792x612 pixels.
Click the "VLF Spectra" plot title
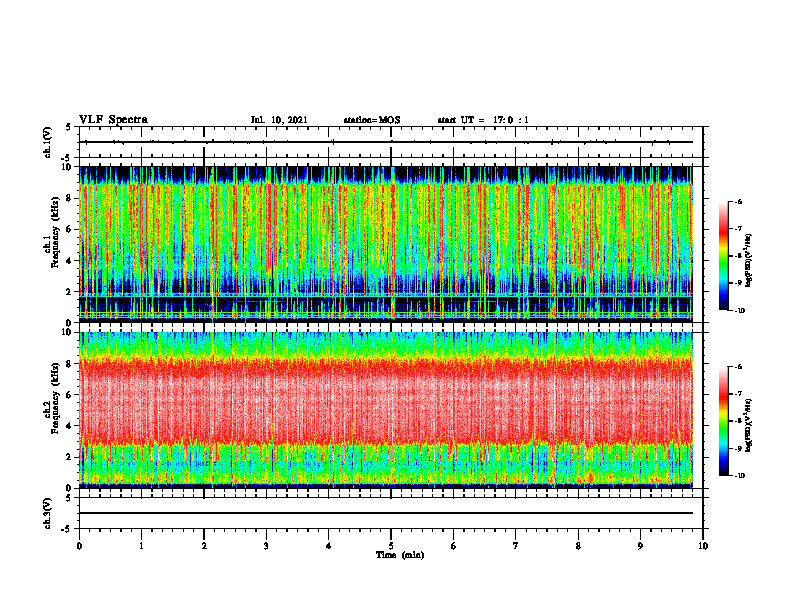pyautogui.click(x=113, y=120)
